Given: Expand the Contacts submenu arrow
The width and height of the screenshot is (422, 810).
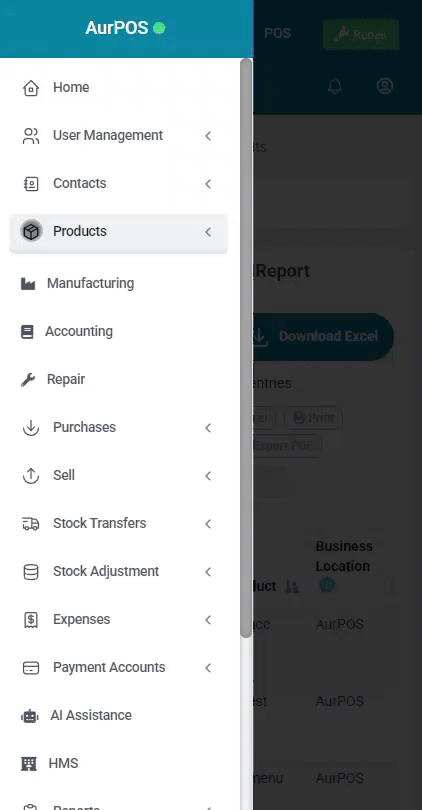Looking at the screenshot, I should point(208,184).
